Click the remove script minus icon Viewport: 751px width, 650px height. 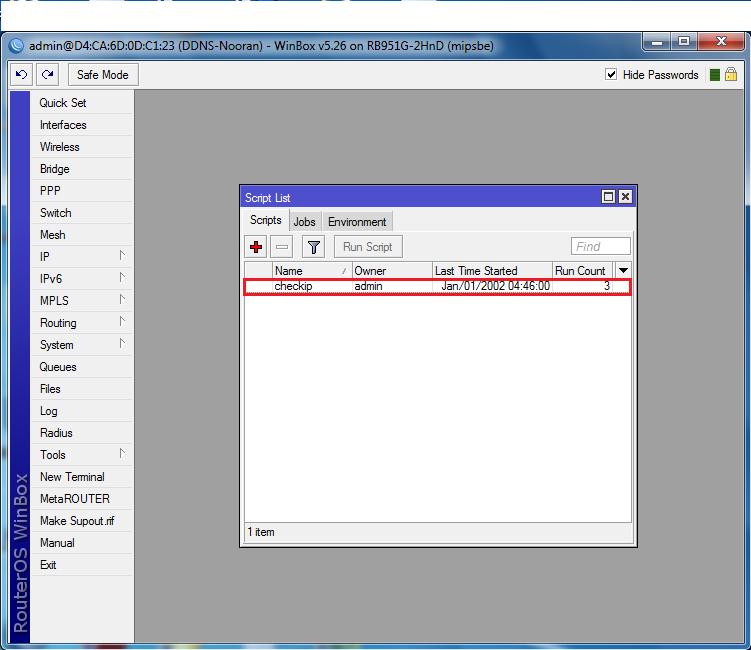point(282,247)
